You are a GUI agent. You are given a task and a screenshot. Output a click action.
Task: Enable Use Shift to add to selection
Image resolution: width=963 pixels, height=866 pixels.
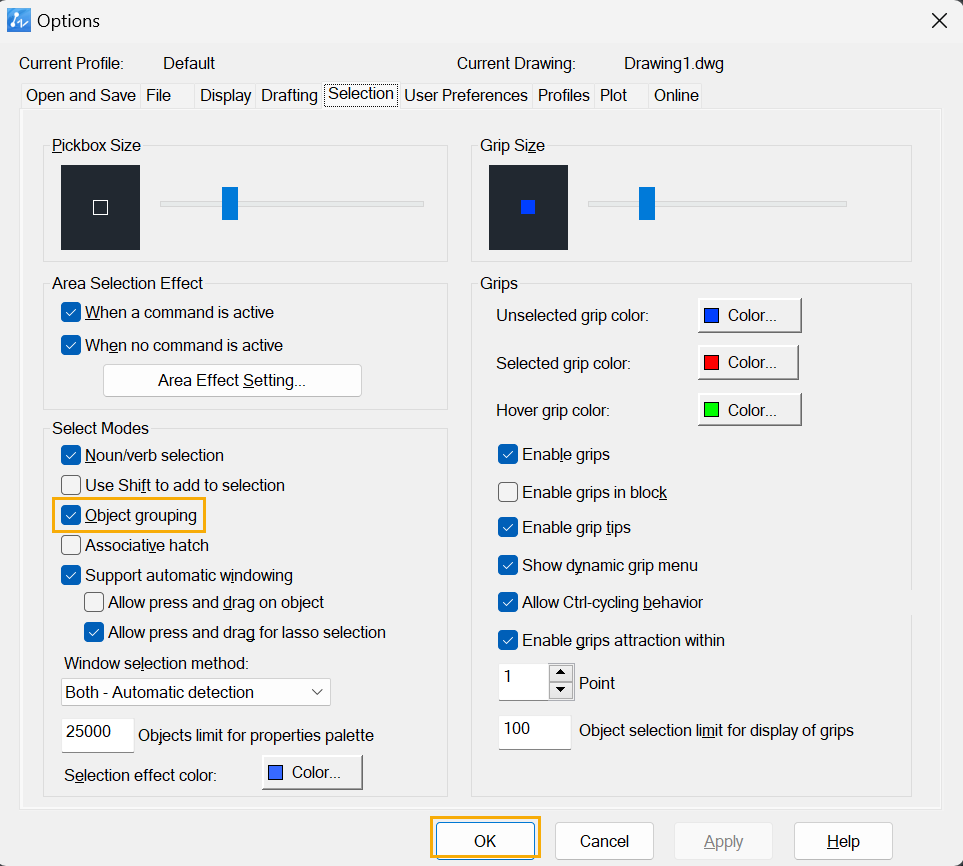(x=71, y=485)
